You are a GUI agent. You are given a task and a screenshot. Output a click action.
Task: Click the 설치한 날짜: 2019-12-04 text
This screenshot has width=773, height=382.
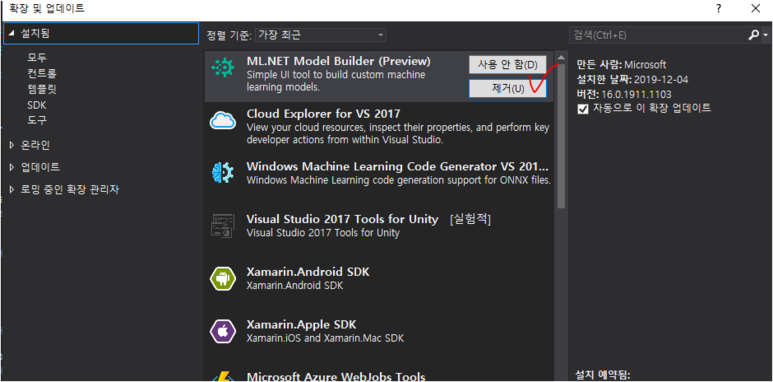click(632, 79)
